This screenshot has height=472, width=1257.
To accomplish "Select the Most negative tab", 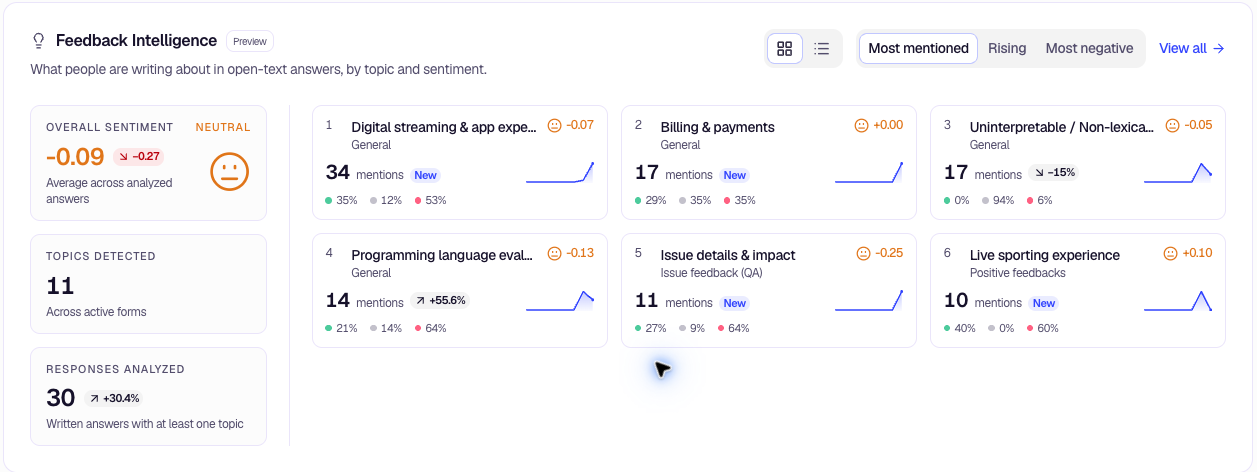I will click(1089, 48).
